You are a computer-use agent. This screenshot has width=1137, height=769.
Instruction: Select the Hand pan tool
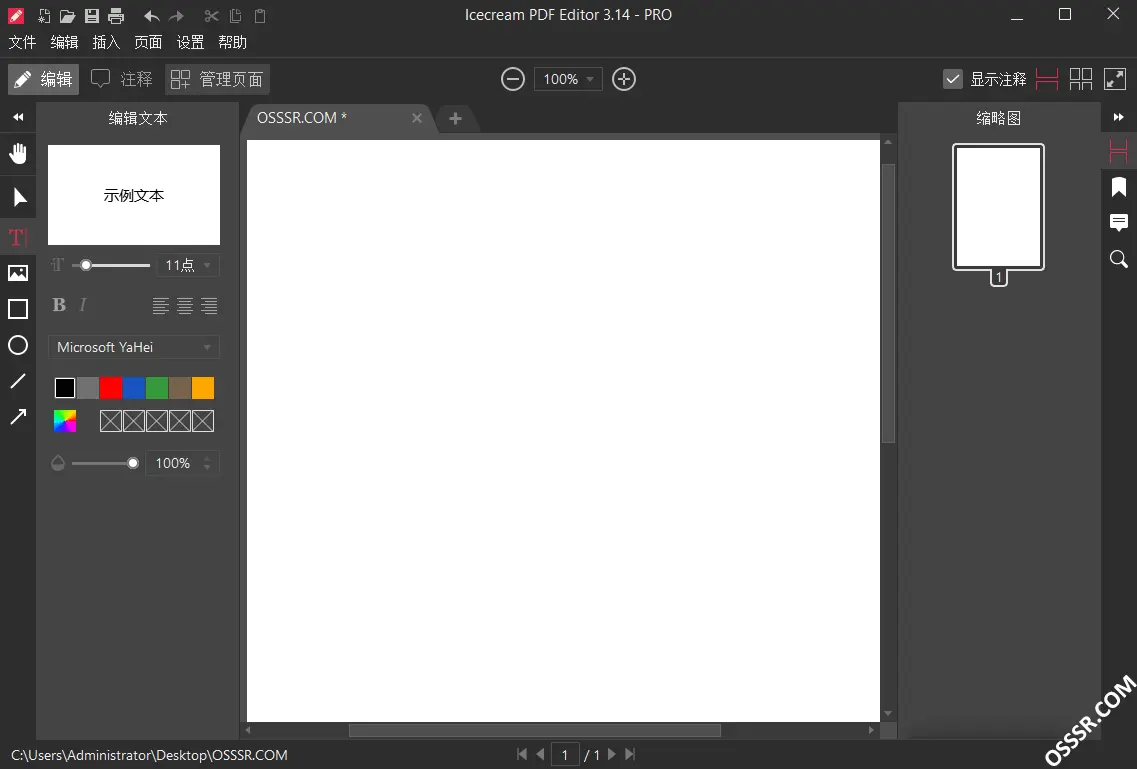(x=18, y=153)
